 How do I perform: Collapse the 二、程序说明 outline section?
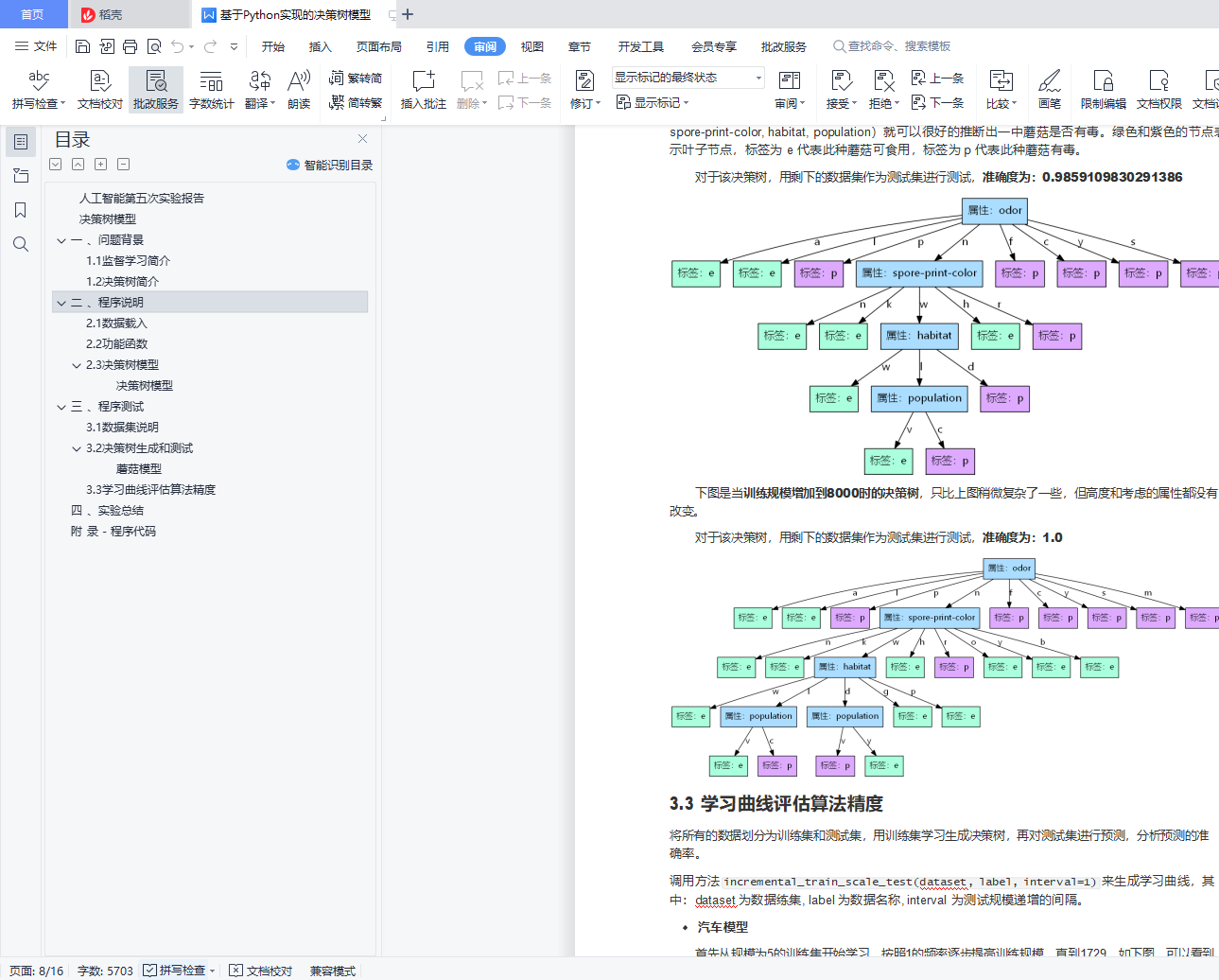click(61, 303)
